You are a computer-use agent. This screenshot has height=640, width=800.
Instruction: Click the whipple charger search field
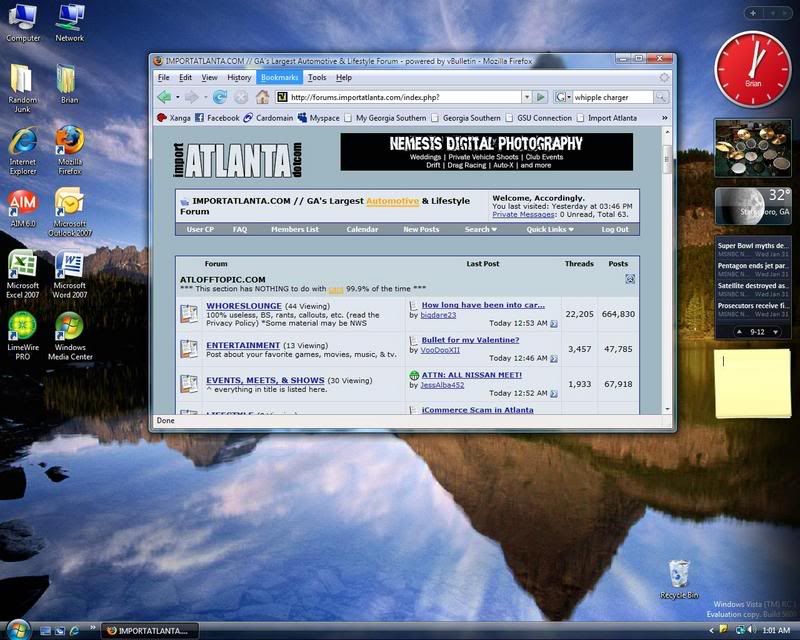point(612,97)
